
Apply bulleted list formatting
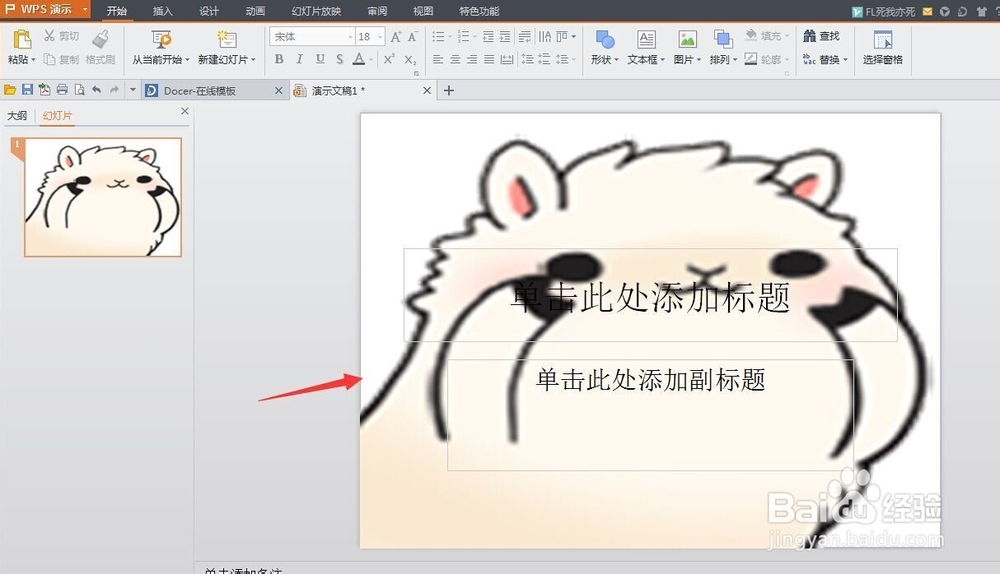pyautogui.click(x=438, y=36)
